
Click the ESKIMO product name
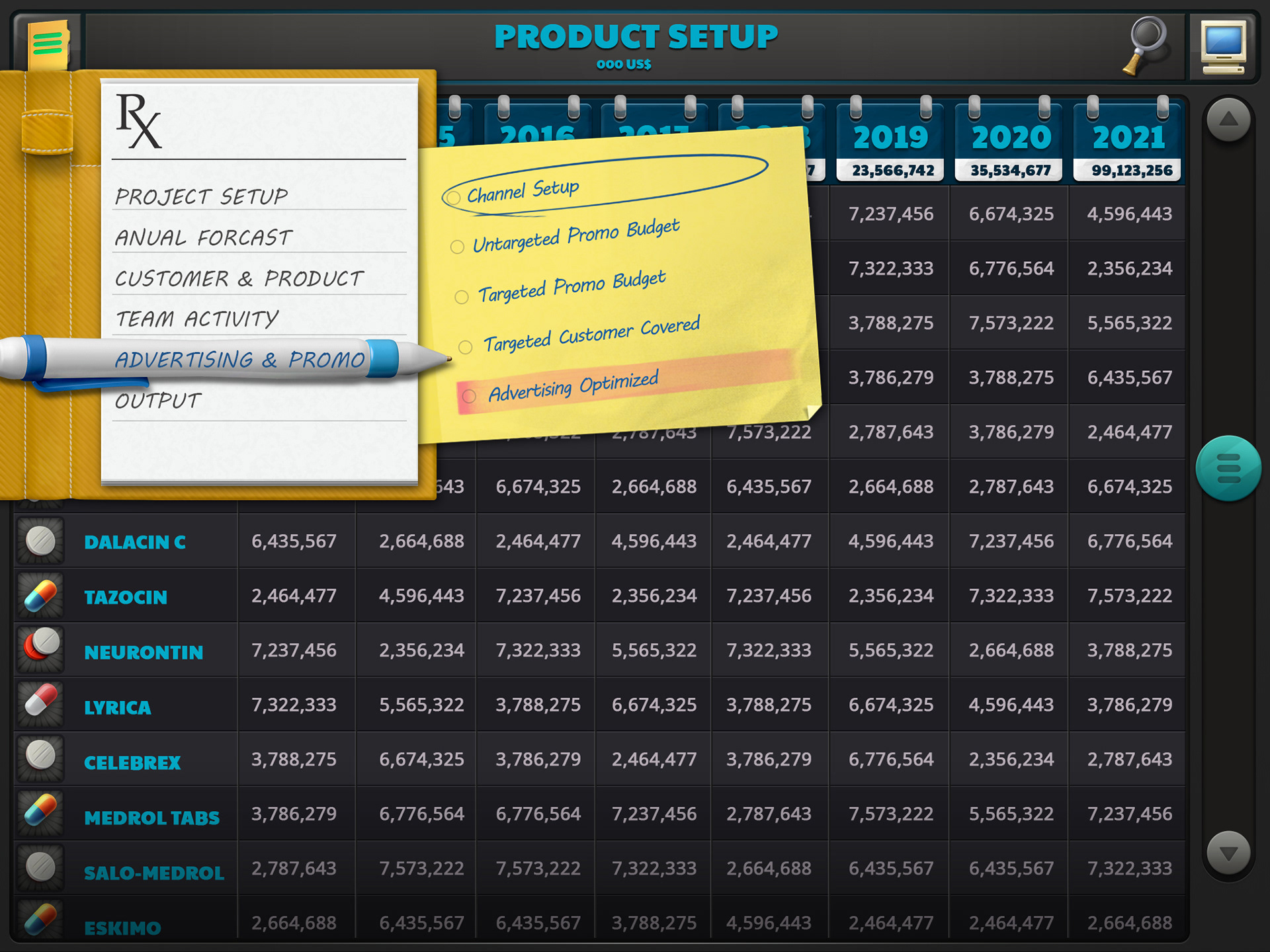pyautogui.click(x=122, y=928)
